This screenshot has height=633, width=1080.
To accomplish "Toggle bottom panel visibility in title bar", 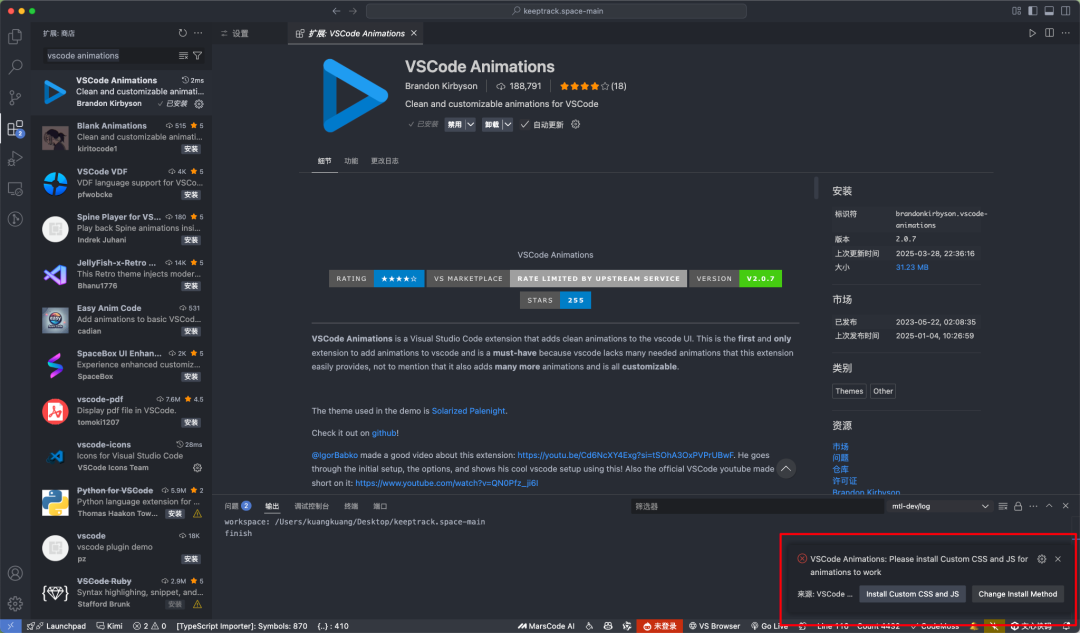I will tap(1049, 11).
